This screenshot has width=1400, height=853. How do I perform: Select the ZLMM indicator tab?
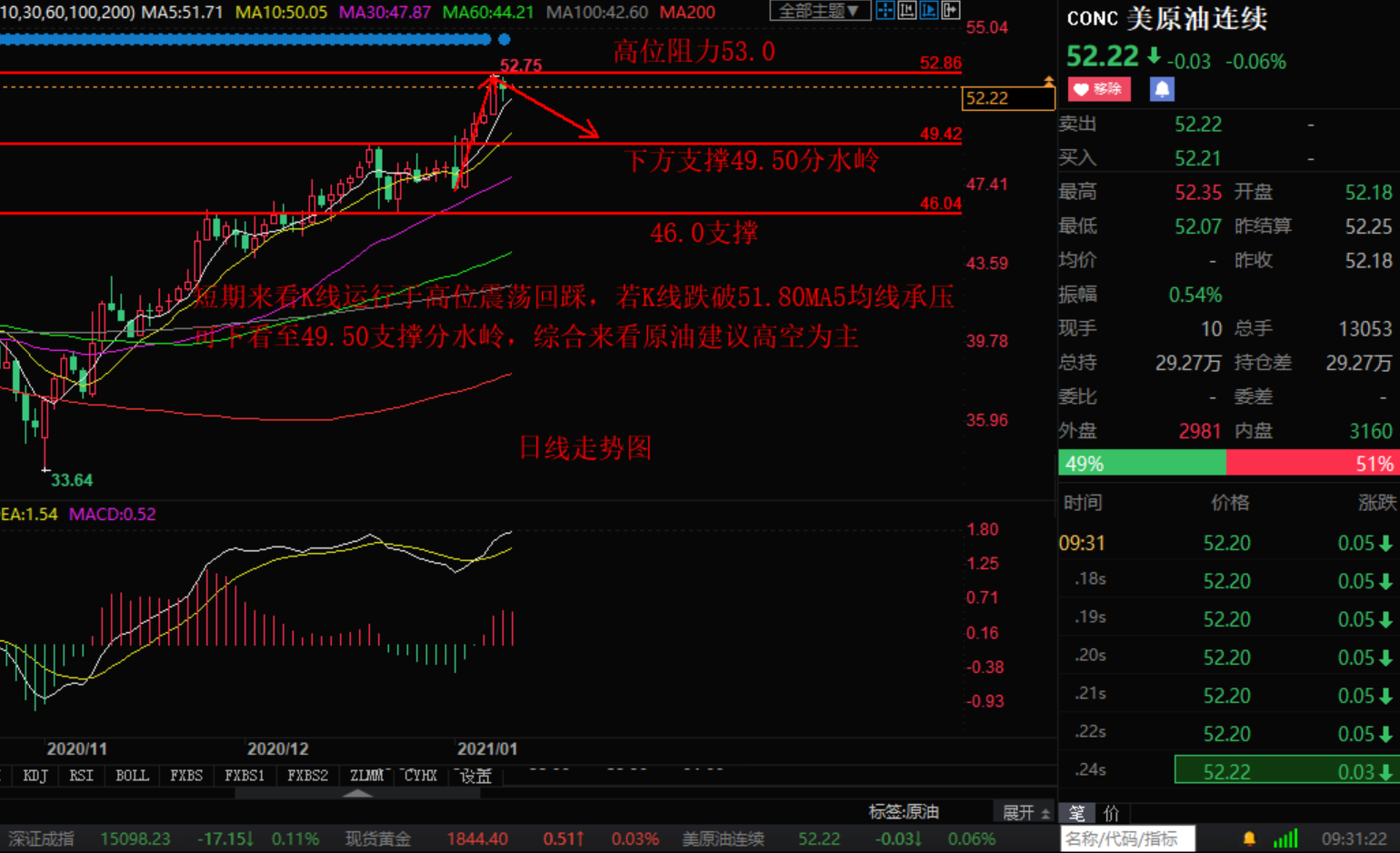point(367,776)
